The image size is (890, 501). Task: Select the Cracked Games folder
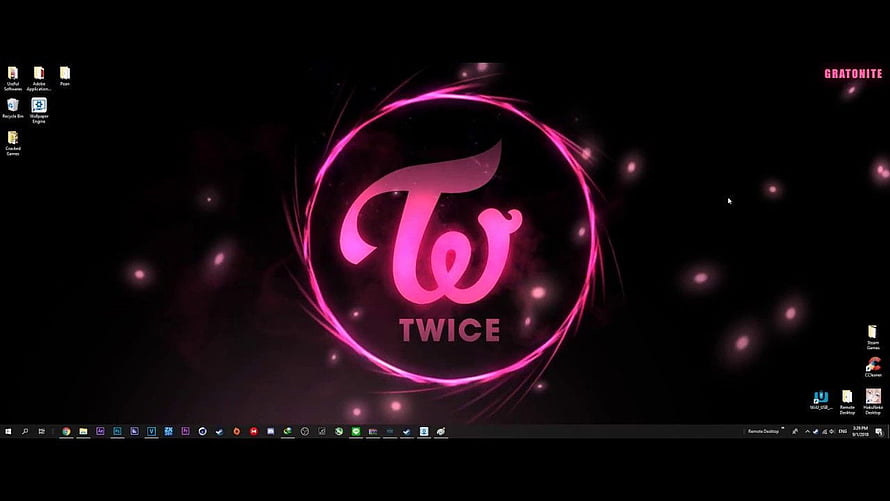(12, 143)
